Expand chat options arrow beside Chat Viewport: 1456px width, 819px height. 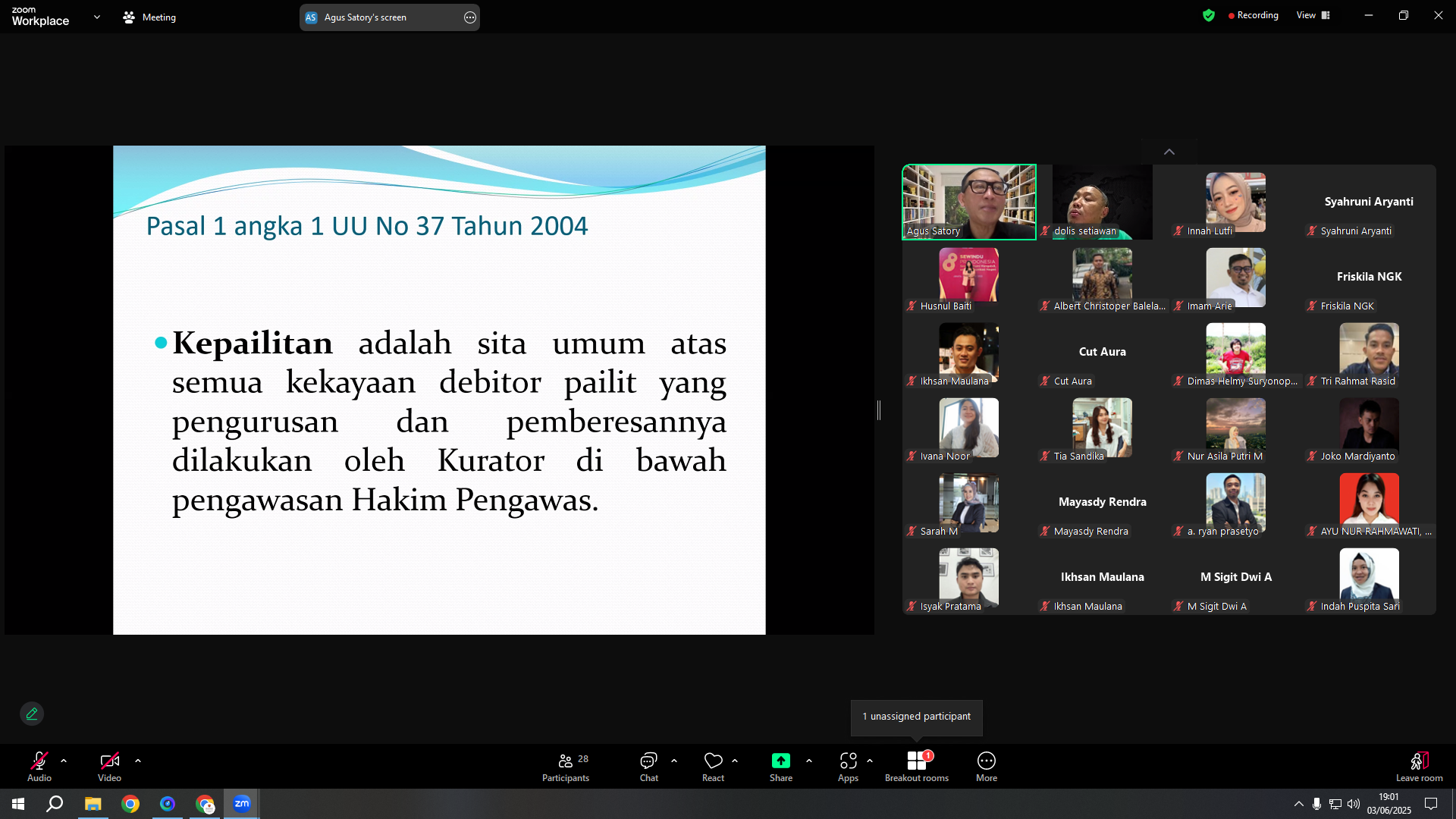[674, 761]
